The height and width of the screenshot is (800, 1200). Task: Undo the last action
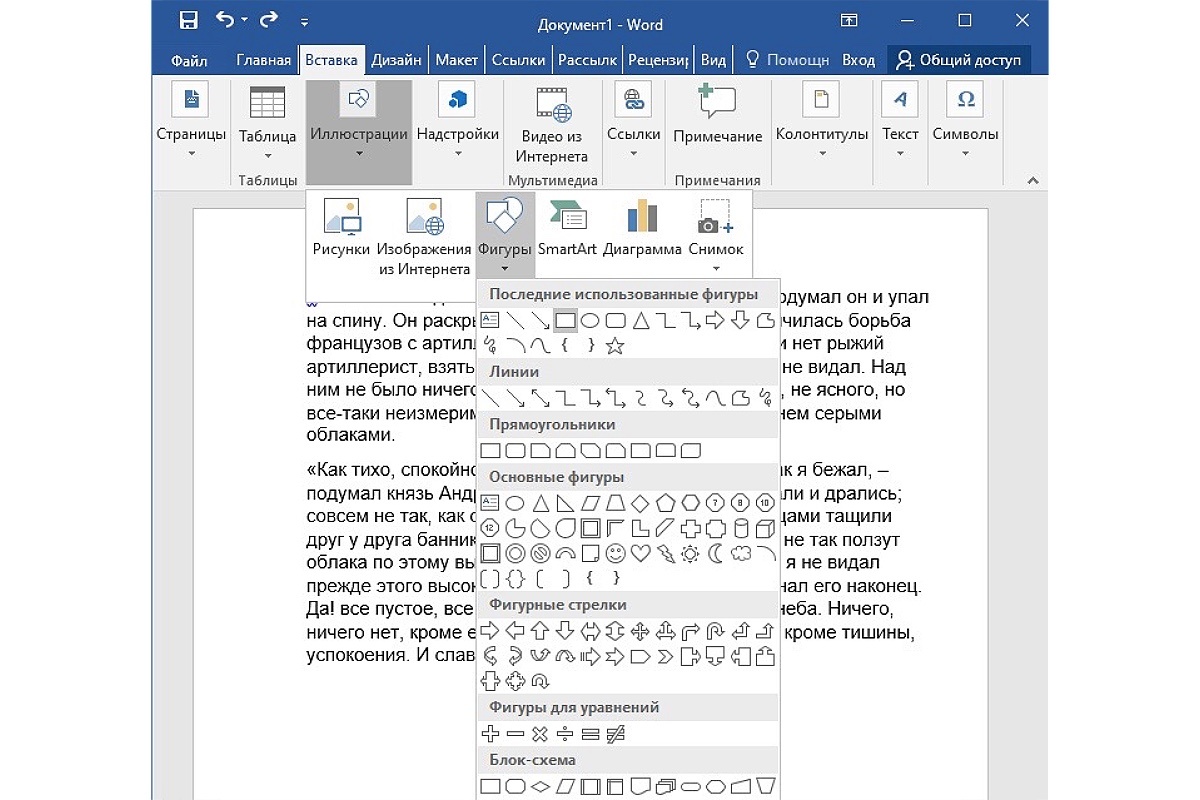click(224, 21)
